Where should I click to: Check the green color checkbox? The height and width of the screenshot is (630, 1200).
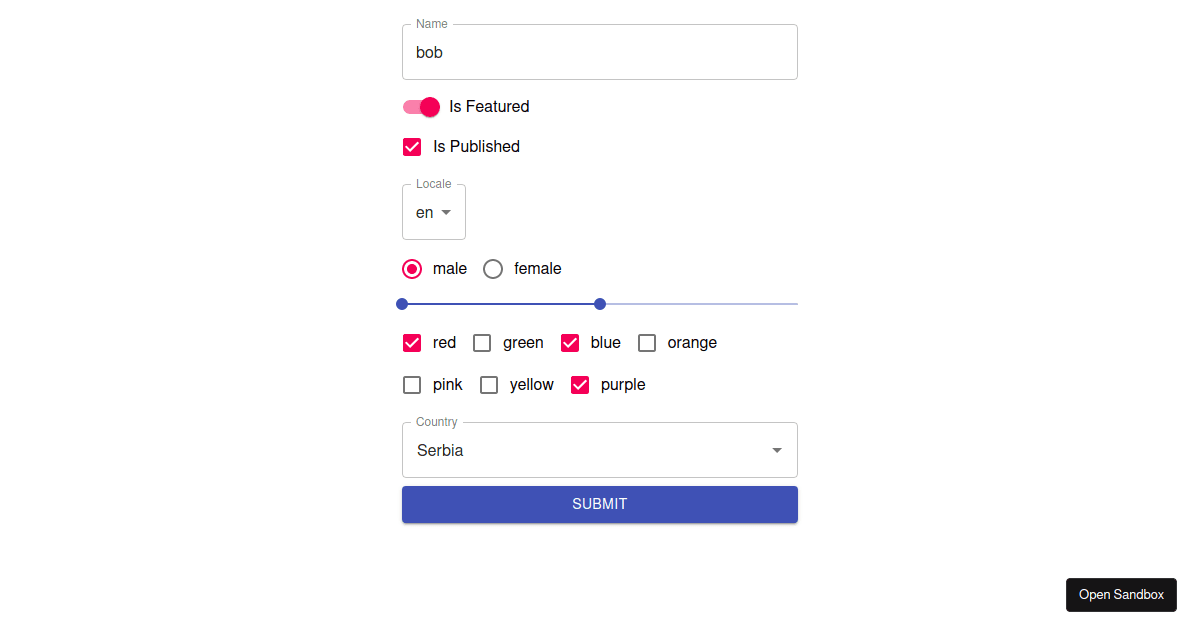click(482, 342)
